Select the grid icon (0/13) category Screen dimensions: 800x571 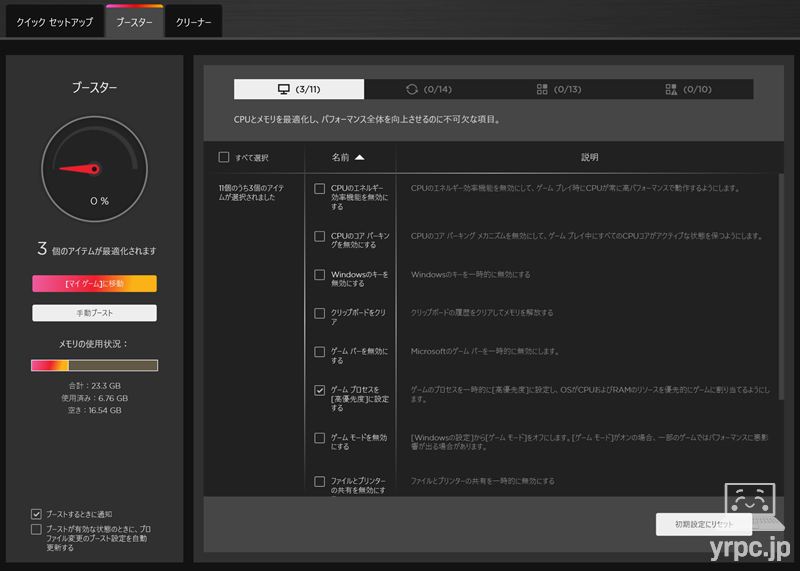(559, 89)
